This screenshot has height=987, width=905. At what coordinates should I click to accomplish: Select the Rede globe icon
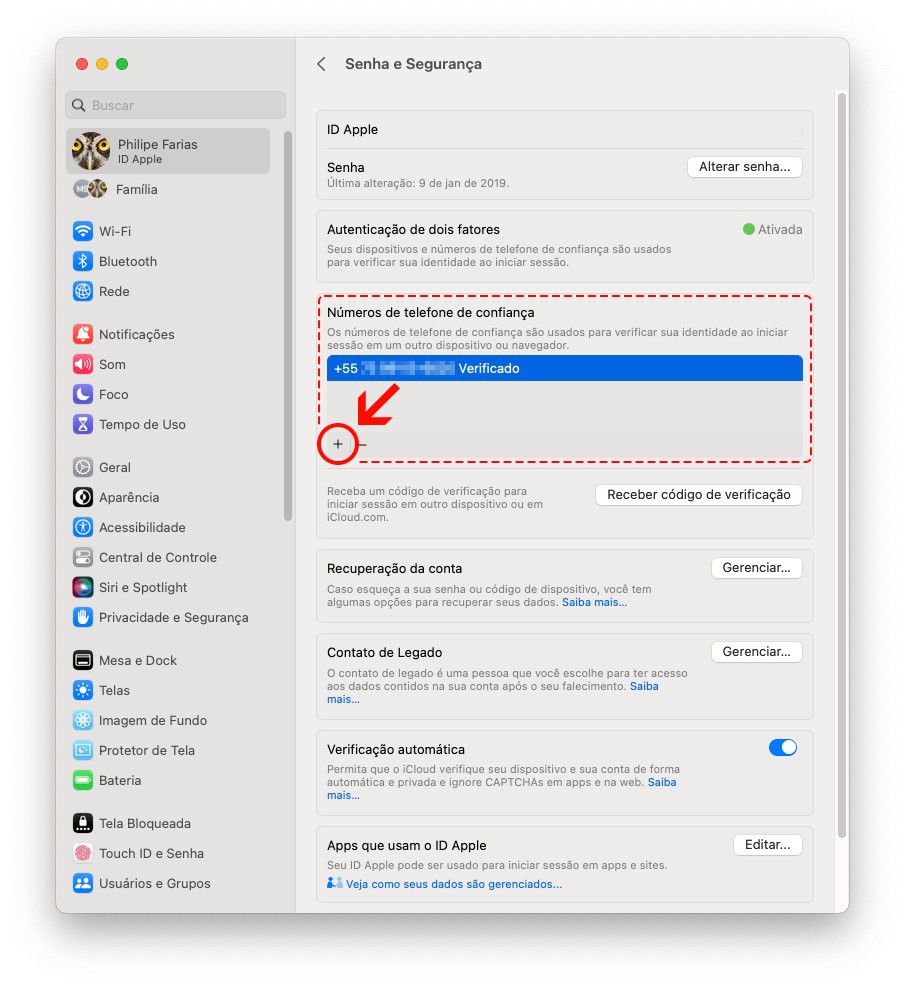pos(82,291)
